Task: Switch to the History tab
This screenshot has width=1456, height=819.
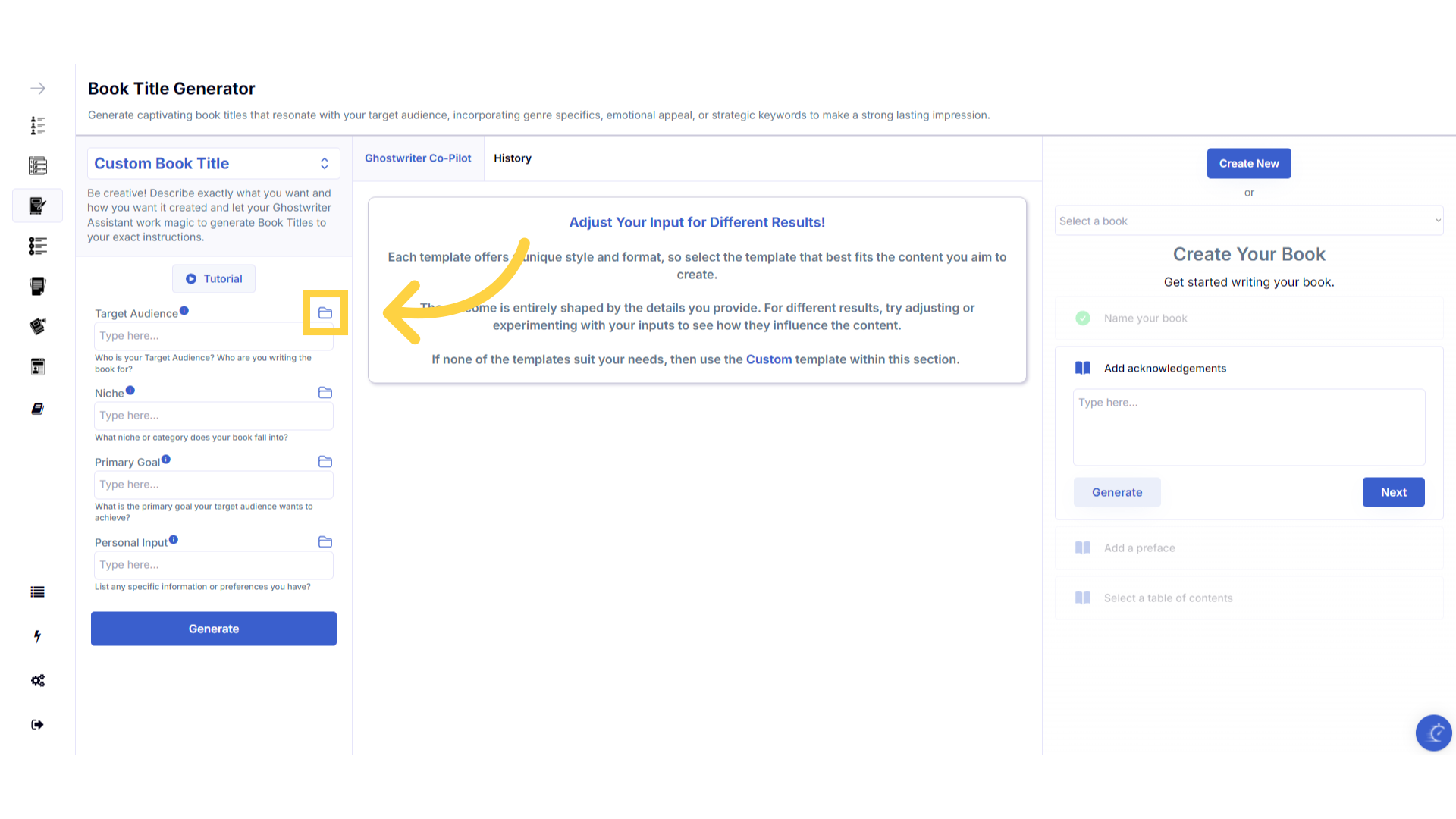Action: point(513,158)
